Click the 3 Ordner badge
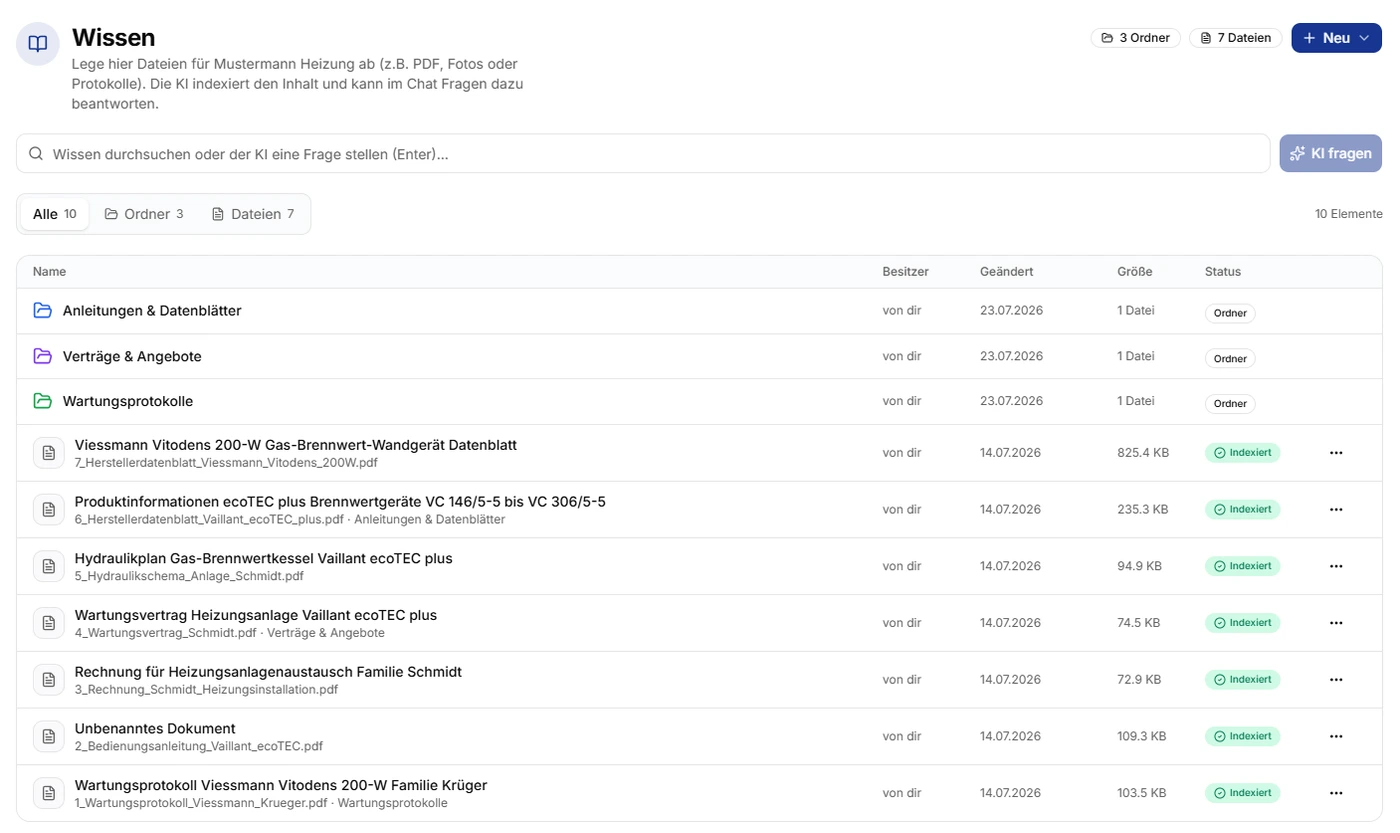This screenshot has width=1400, height=833. (1136, 38)
